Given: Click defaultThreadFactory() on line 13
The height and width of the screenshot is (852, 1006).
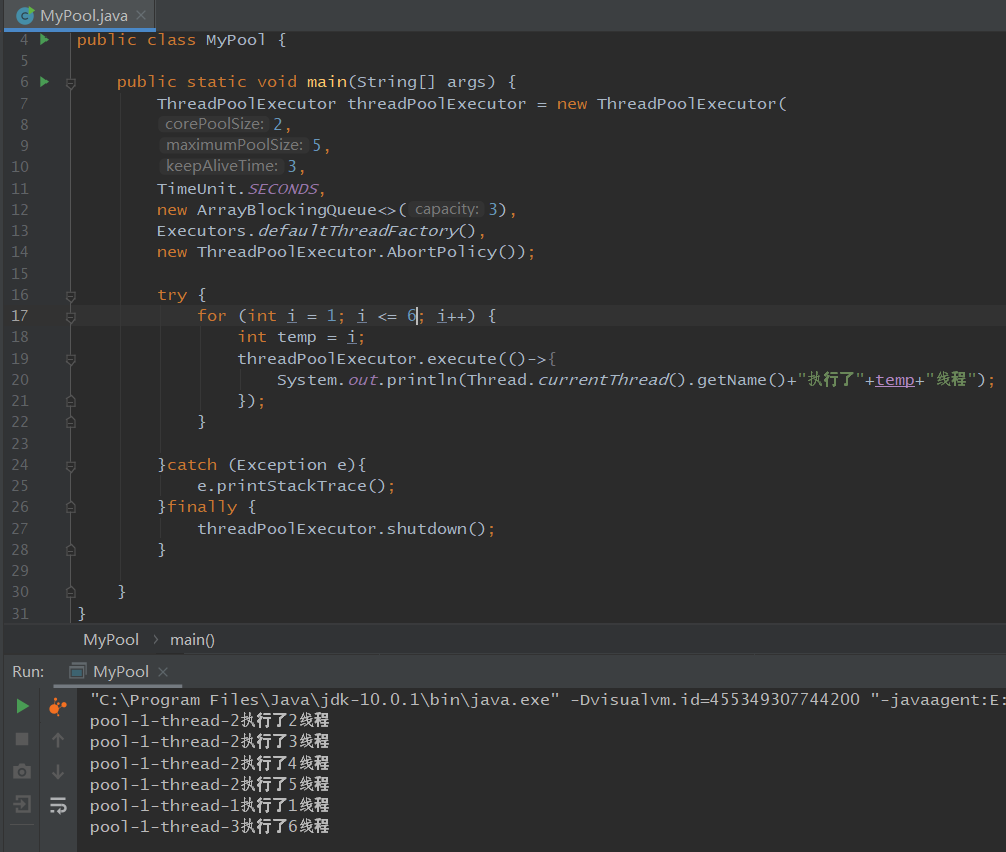Looking at the screenshot, I should click(x=367, y=231).
